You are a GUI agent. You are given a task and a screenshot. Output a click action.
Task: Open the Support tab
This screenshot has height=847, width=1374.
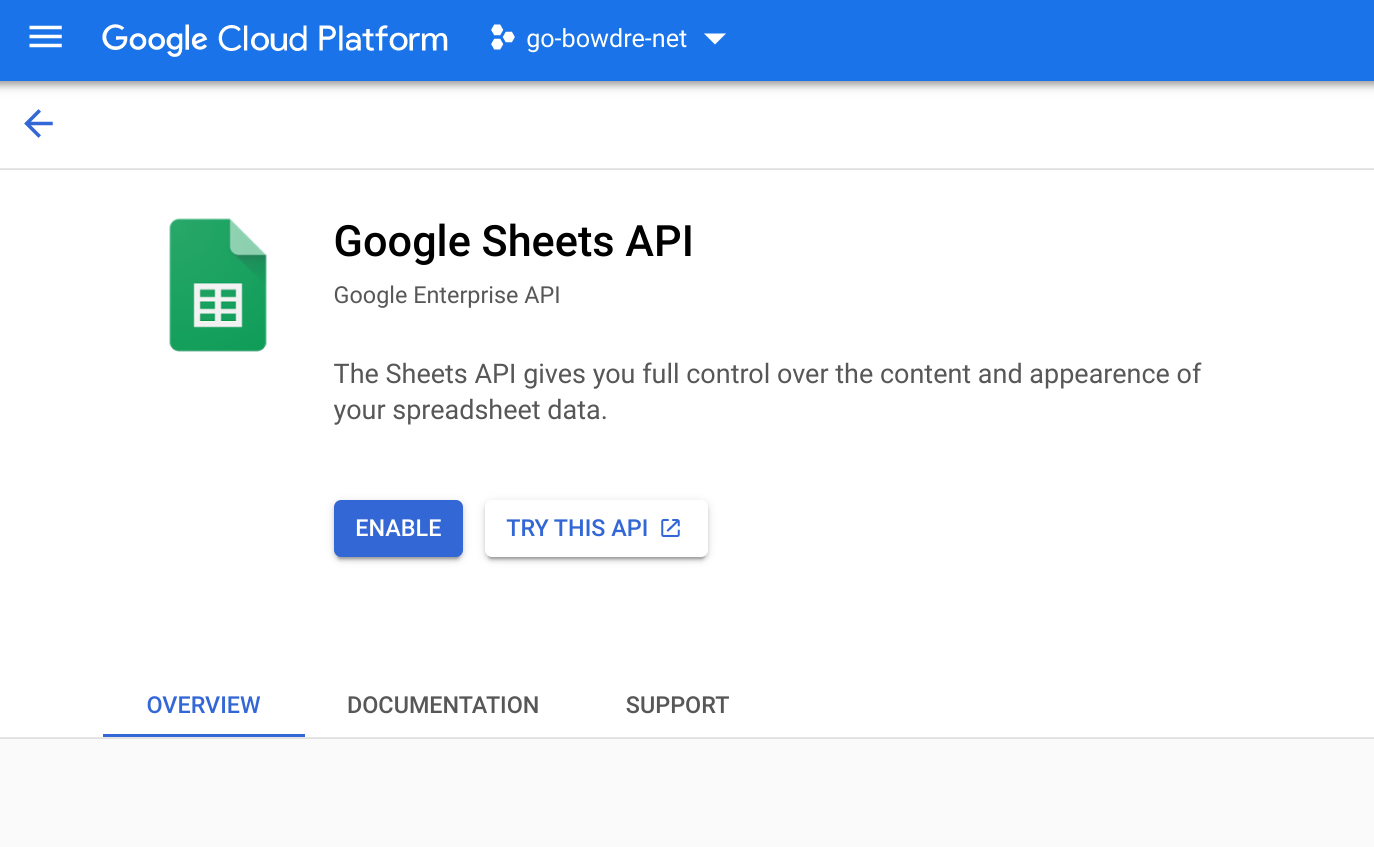tap(677, 705)
